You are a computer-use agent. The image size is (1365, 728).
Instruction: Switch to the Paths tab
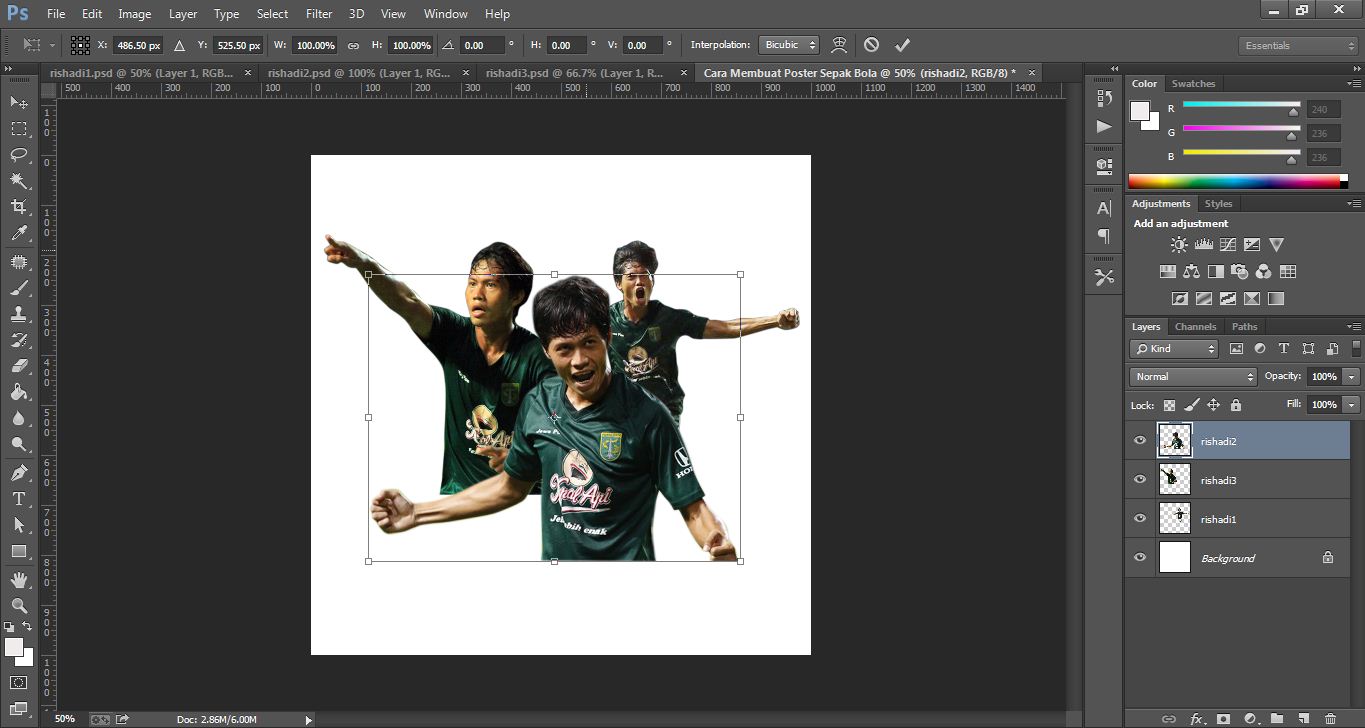[x=1244, y=327]
